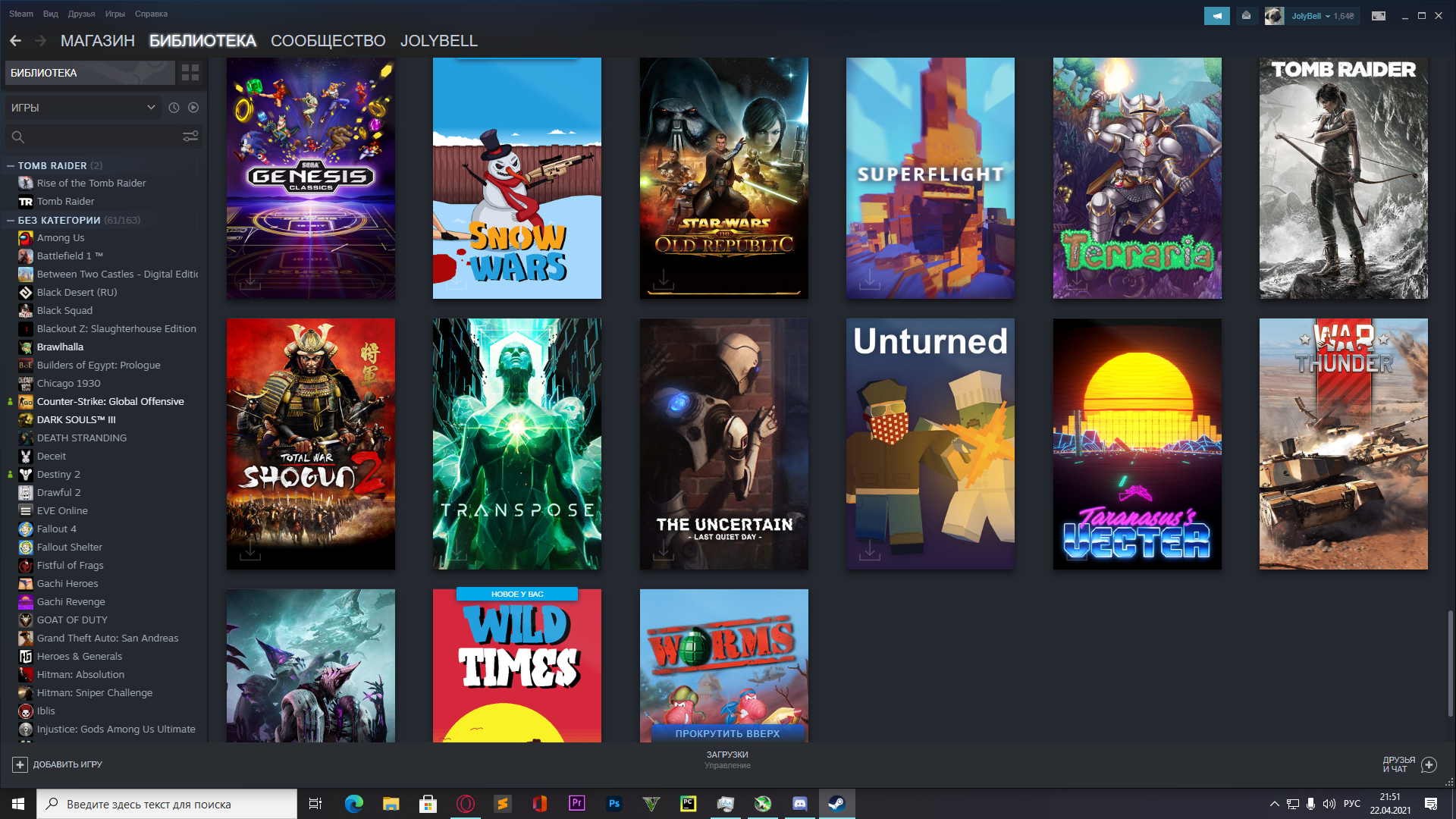The image size is (1456, 819).
Task: Open Transpose game cover
Action: coord(517,444)
